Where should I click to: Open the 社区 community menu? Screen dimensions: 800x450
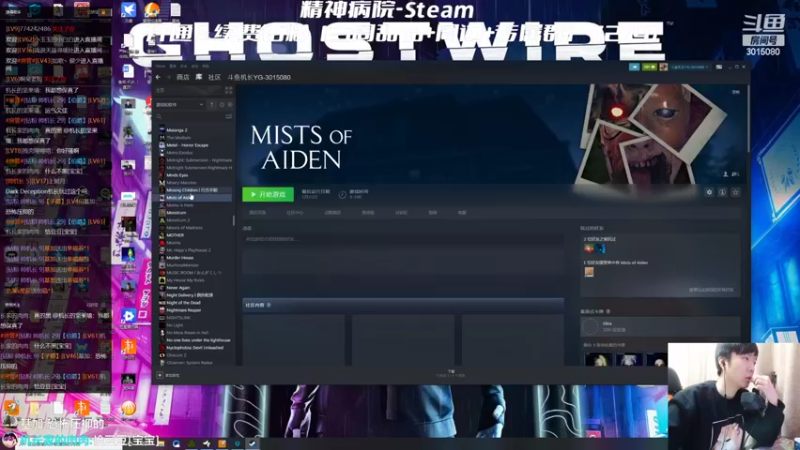tap(214, 78)
